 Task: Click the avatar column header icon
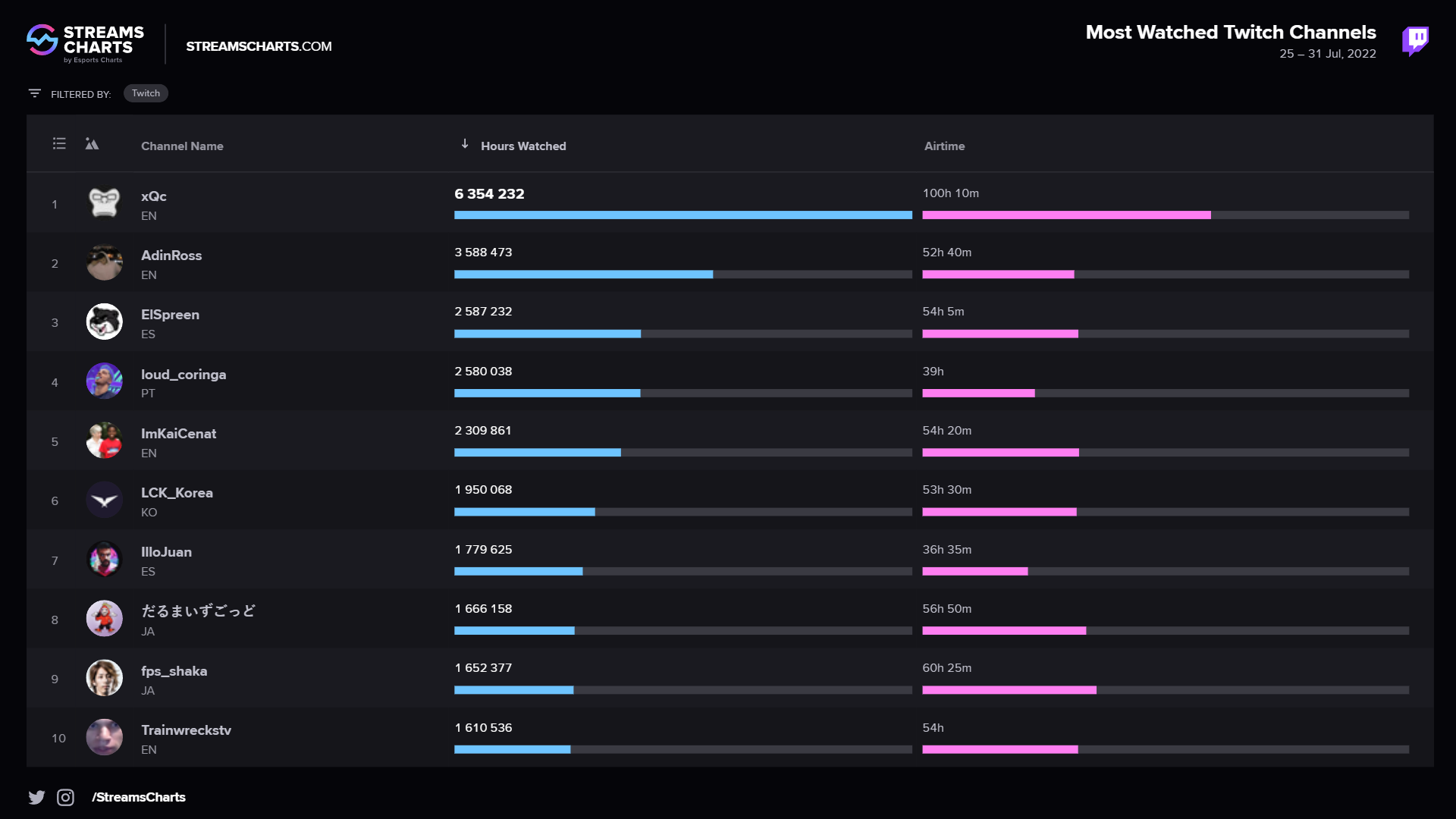tap(92, 144)
